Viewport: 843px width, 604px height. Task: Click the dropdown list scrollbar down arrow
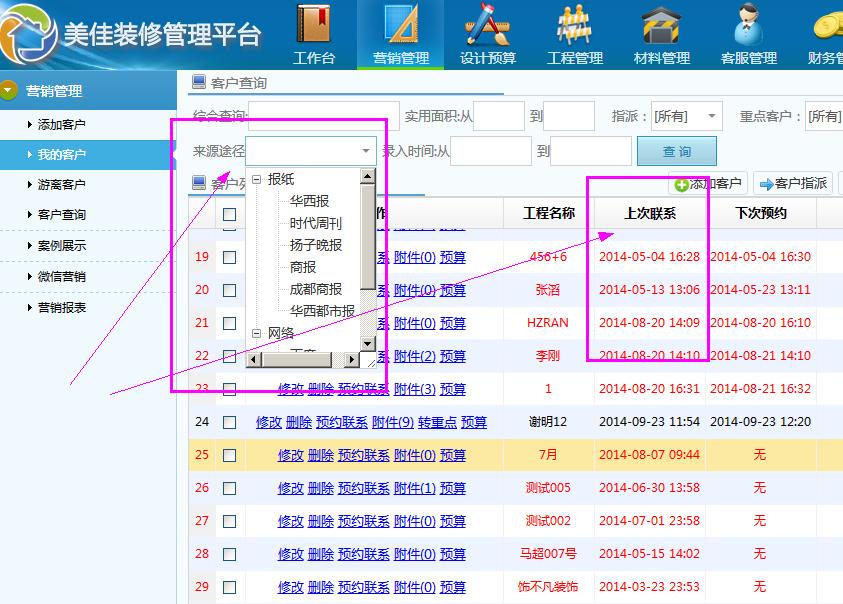(x=367, y=345)
